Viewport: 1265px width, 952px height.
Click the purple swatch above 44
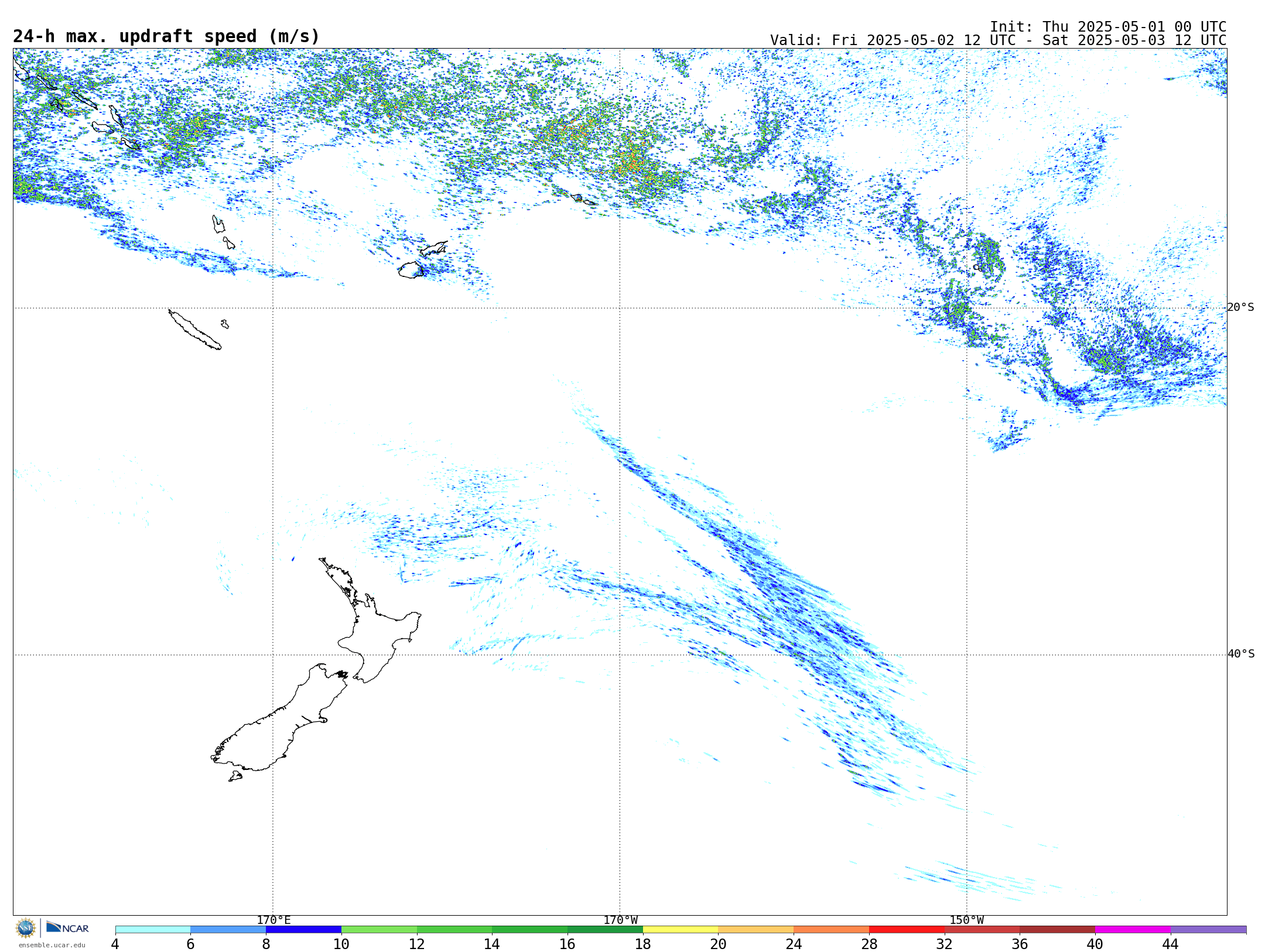point(1208,930)
